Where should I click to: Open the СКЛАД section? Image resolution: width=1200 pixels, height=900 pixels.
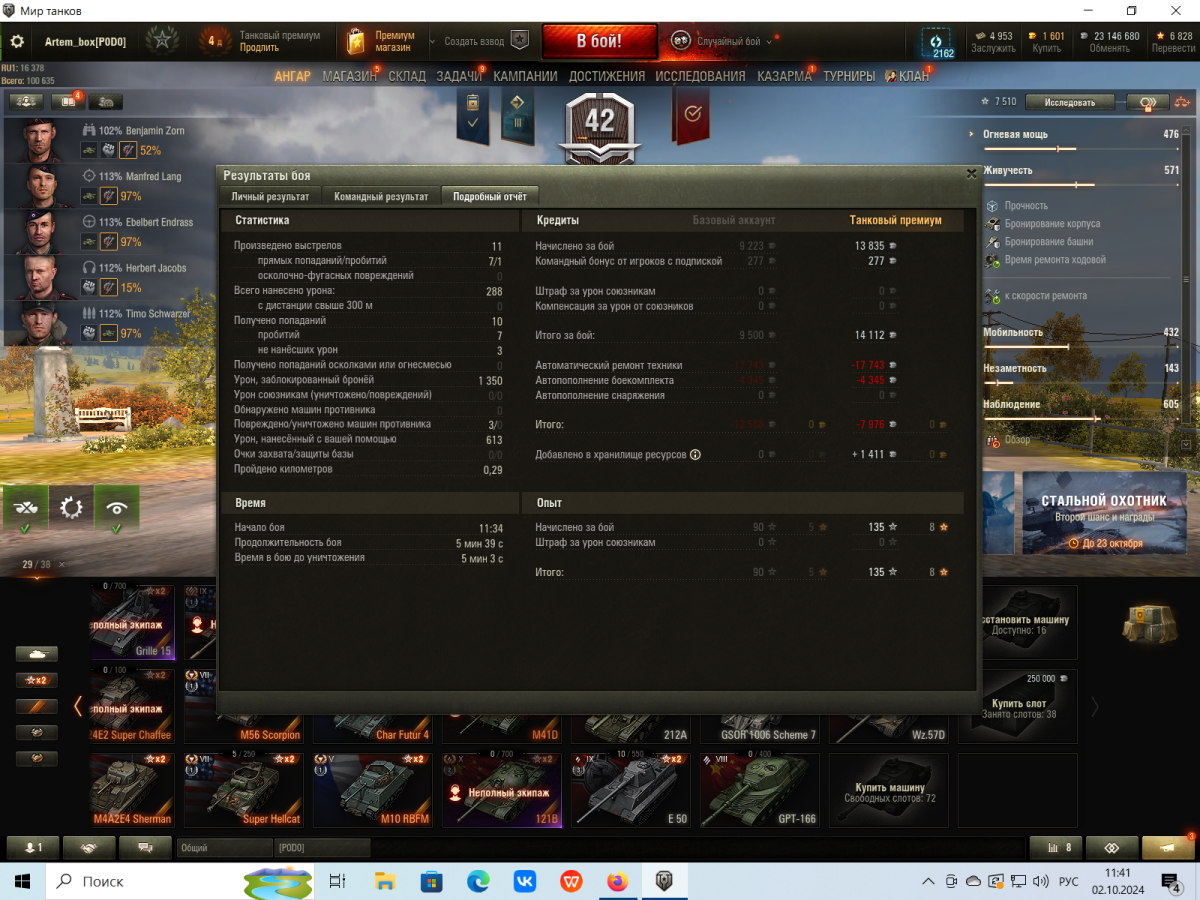(x=407, y=76)
